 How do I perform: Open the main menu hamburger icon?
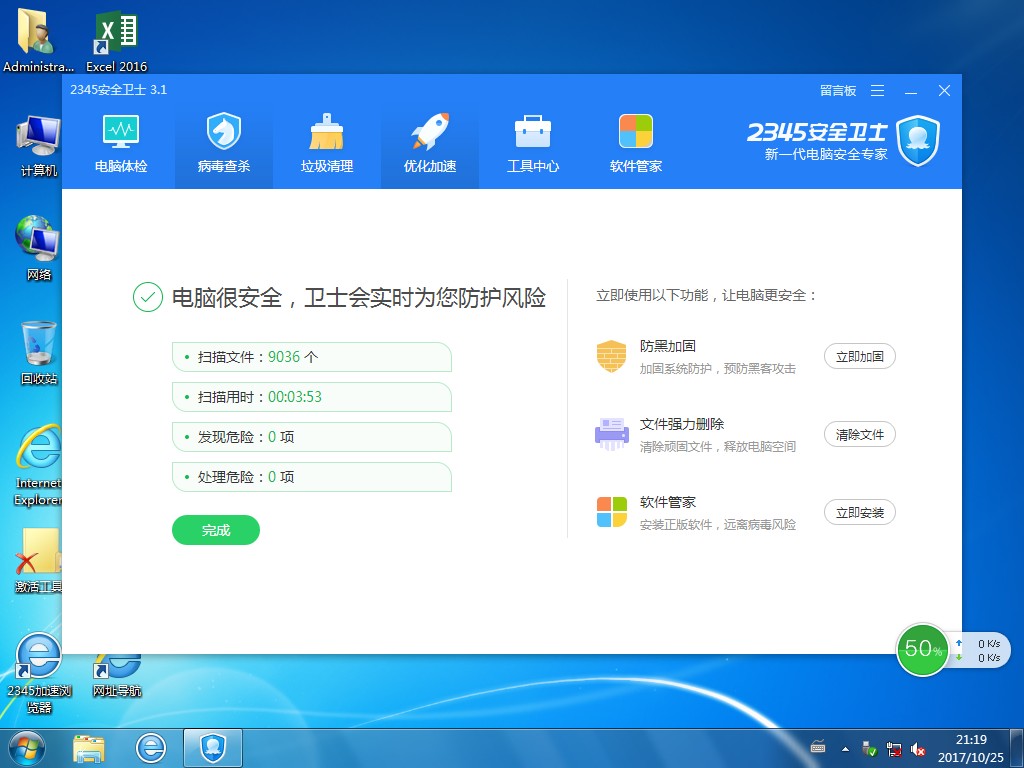coord(878,91)
